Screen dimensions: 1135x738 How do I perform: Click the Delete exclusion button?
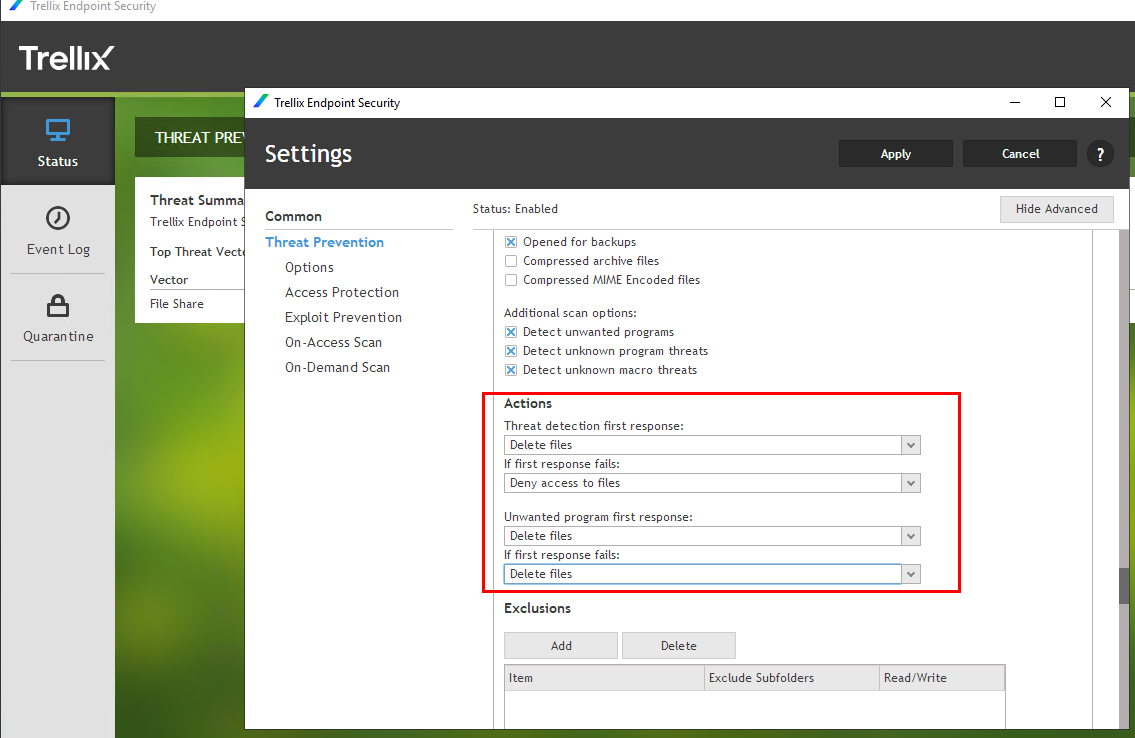coord(678,645)
